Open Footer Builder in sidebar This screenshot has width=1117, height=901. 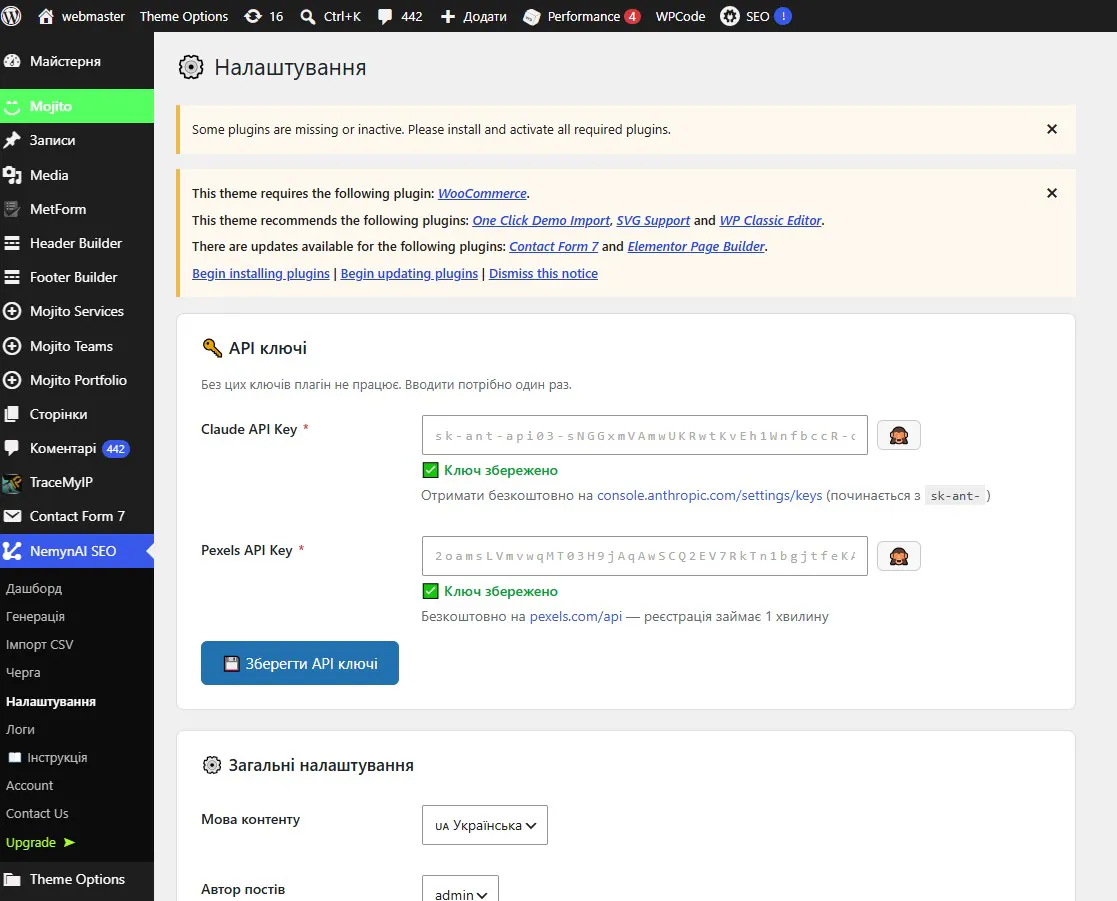pyautogui.click(x=77, y=277)
